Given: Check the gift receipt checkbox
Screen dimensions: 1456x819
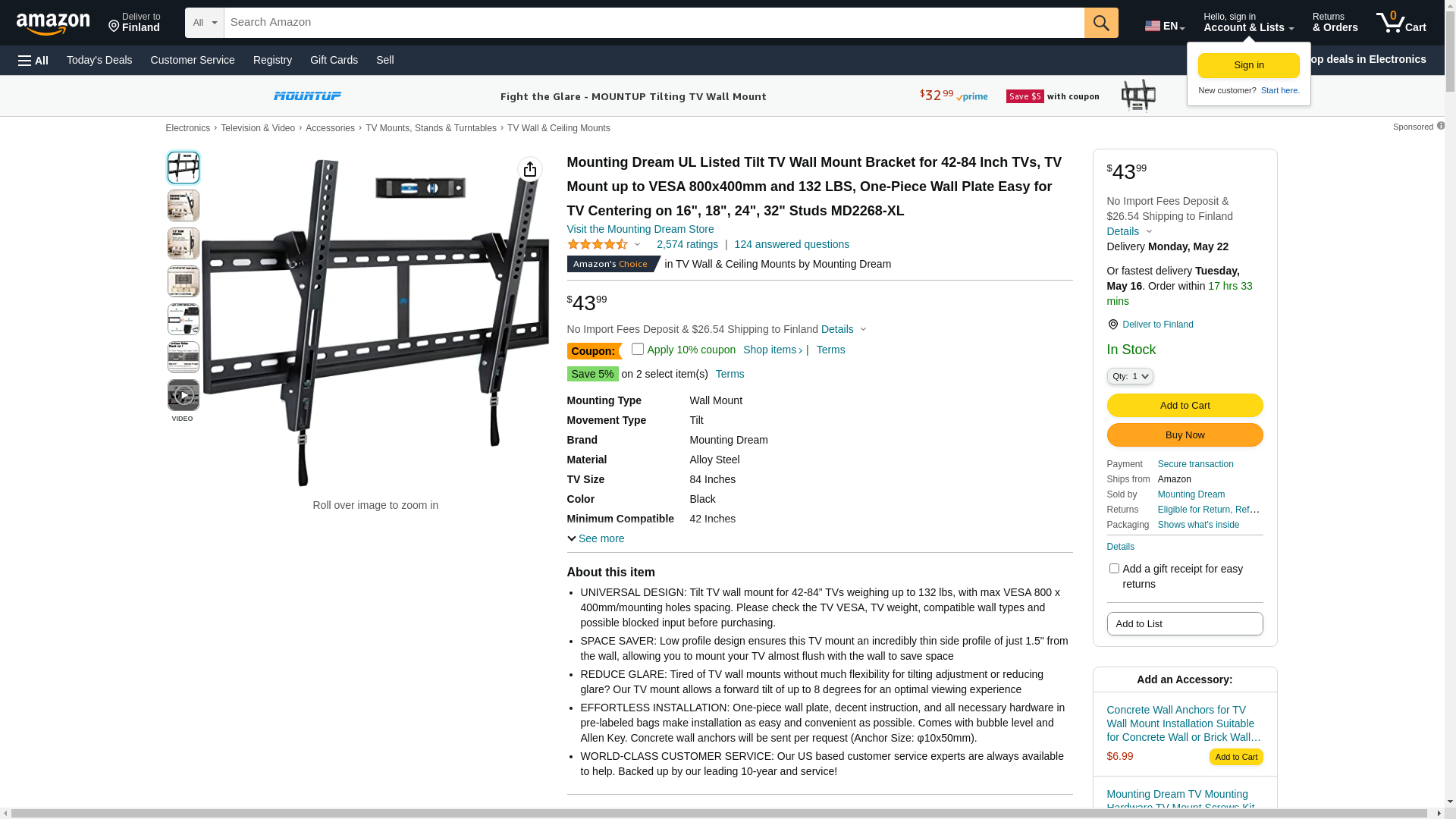Looking at the screenshot, I should coord(1114,569).
